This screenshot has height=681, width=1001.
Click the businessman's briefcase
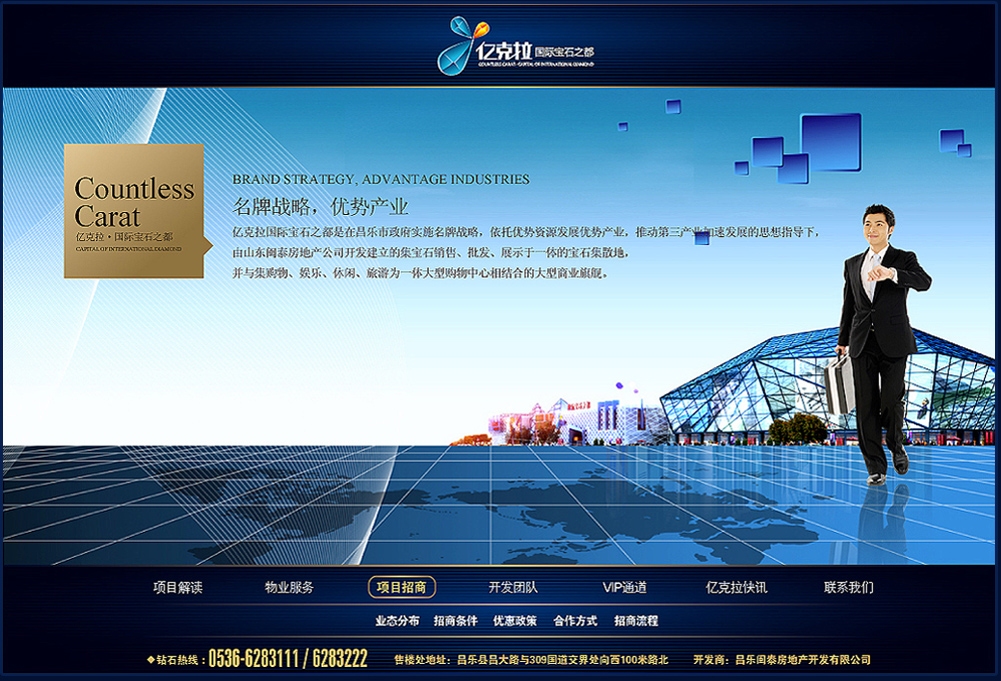point(838,383)
